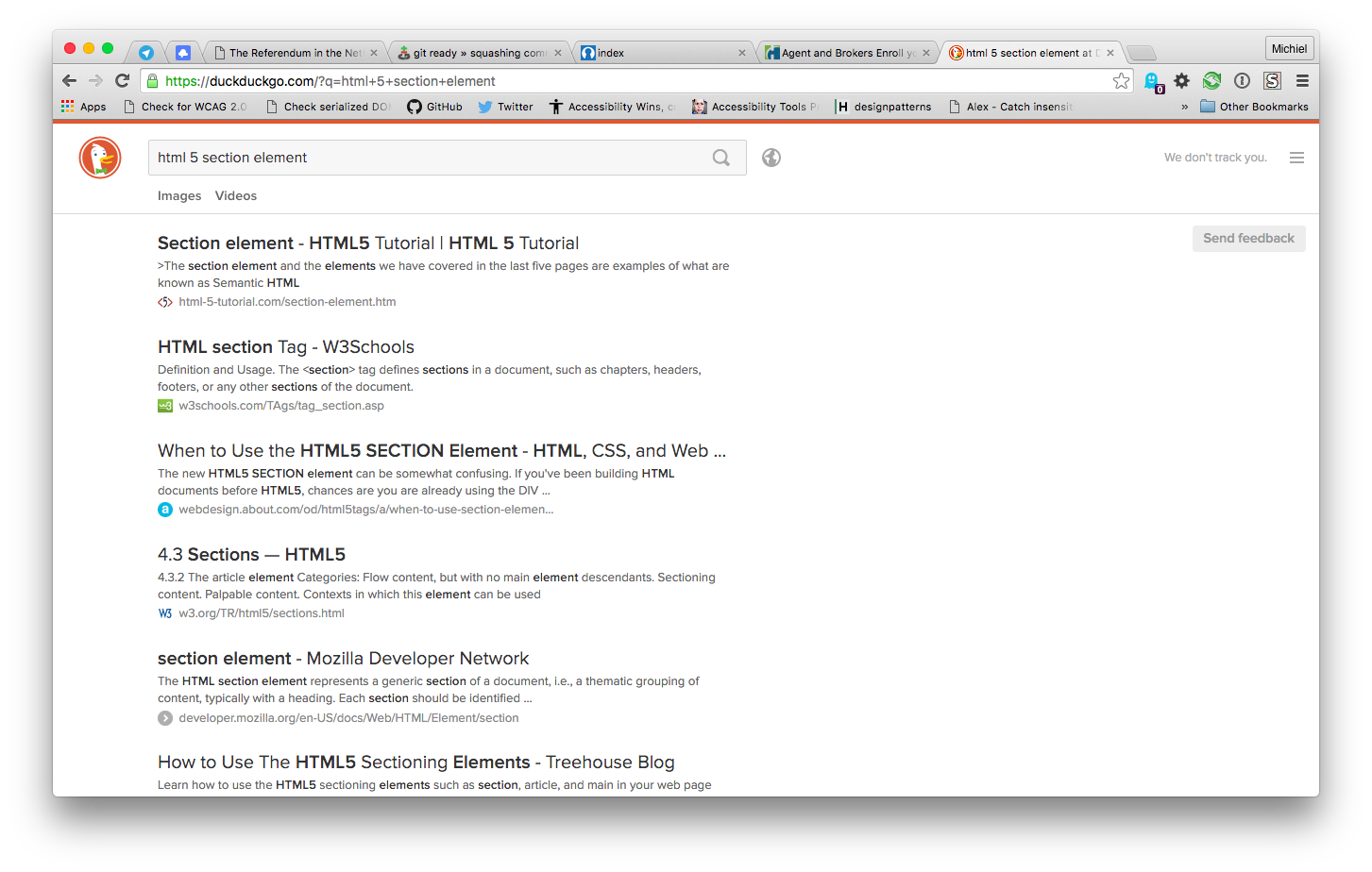Viewport: 1372px width, 872px height.
Task: Open the DuckDuckGo hamburger side menu
Action: coord(1296,158)
